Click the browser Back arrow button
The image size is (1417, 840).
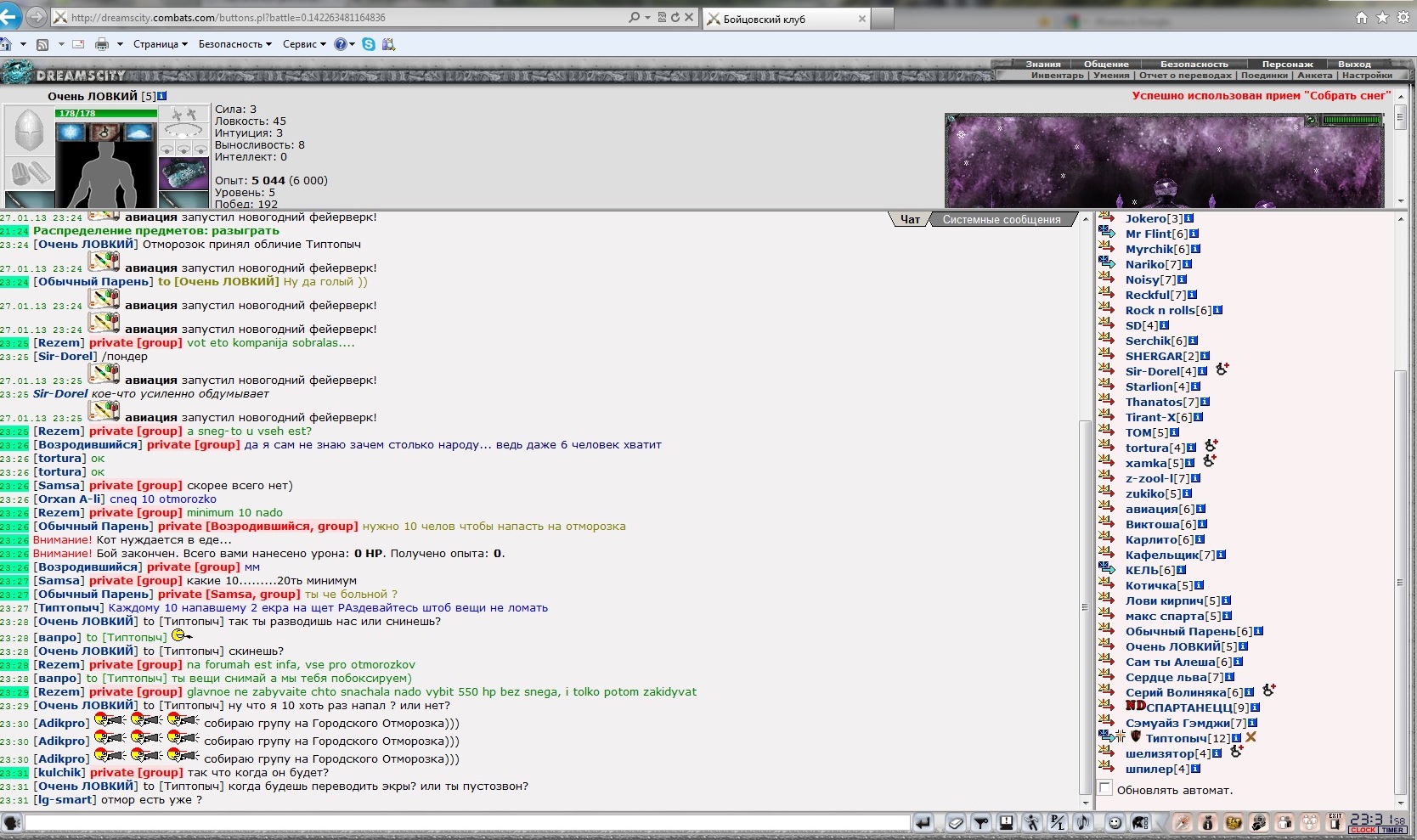point(8,16)
